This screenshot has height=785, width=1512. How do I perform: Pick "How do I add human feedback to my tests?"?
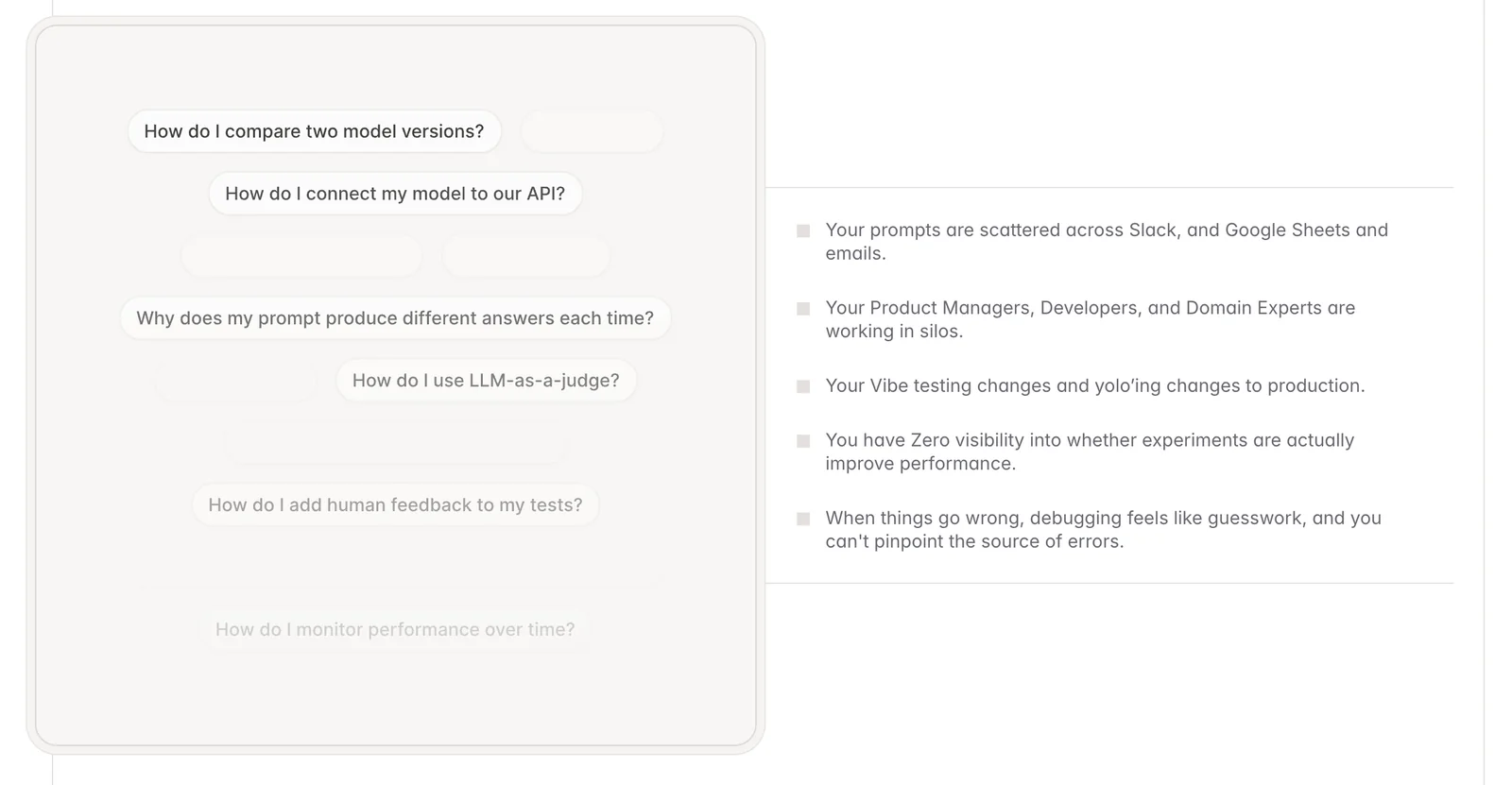pos(395,505)
